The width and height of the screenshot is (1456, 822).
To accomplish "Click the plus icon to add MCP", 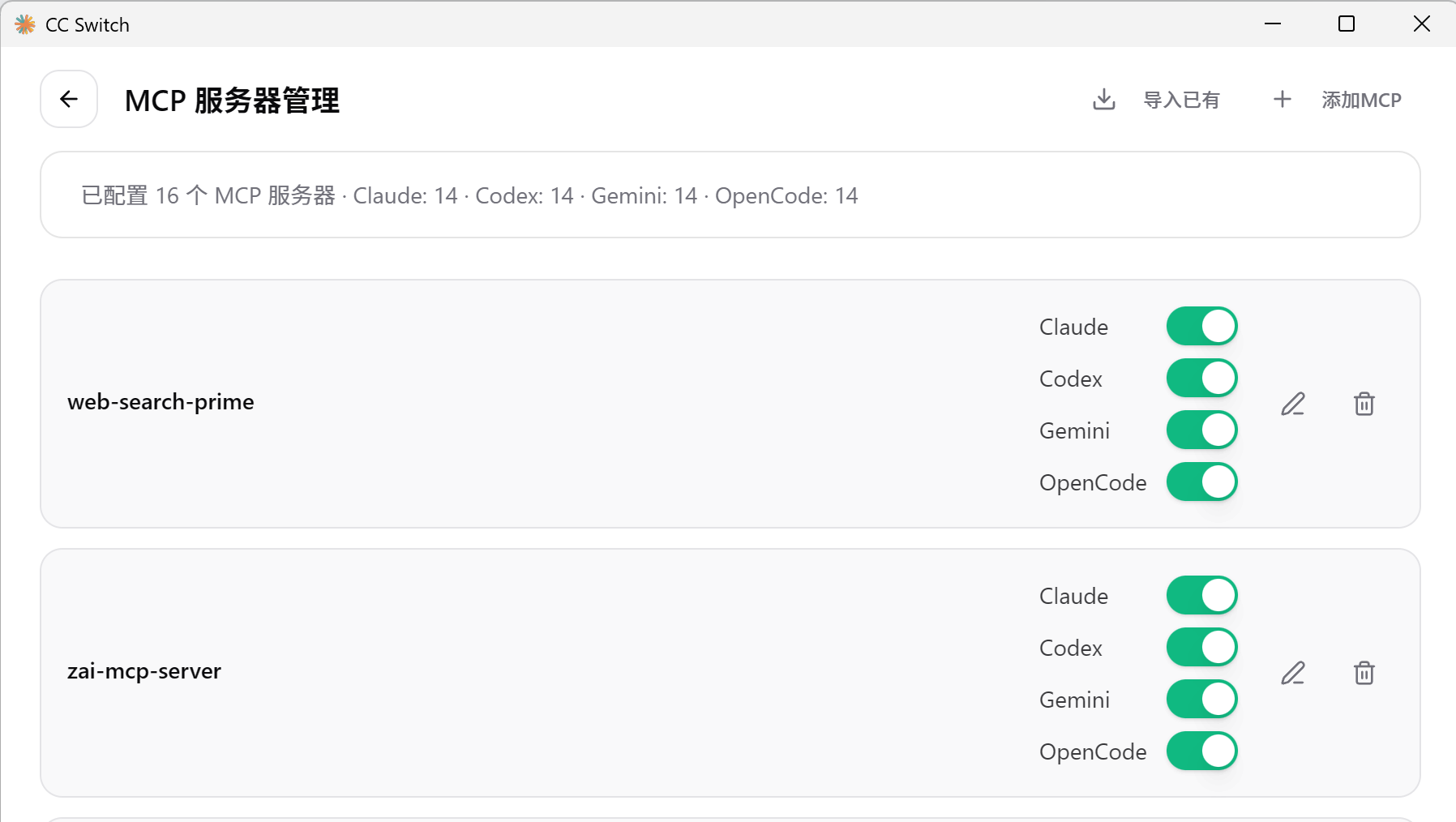I will (x=1282, y=100).
